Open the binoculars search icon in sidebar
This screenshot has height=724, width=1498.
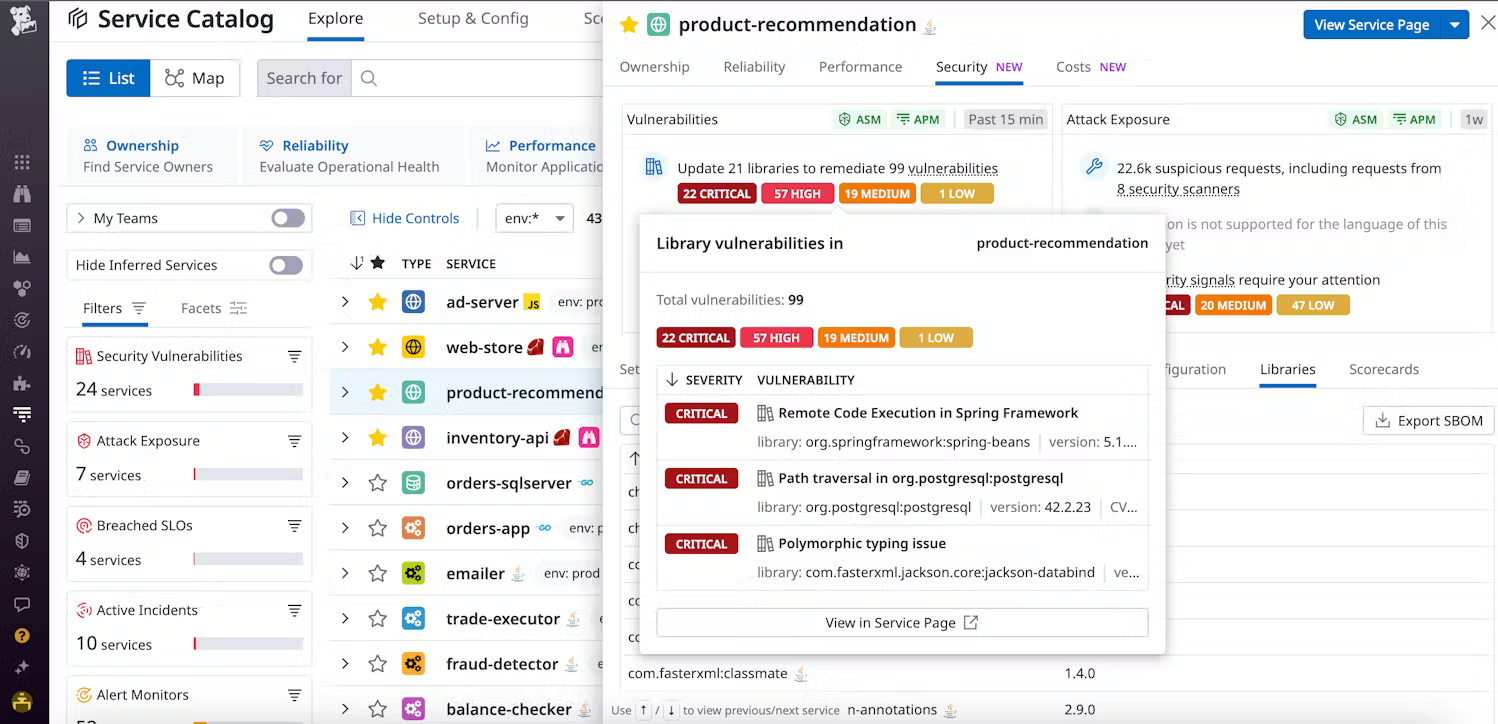tap(22, 194)
